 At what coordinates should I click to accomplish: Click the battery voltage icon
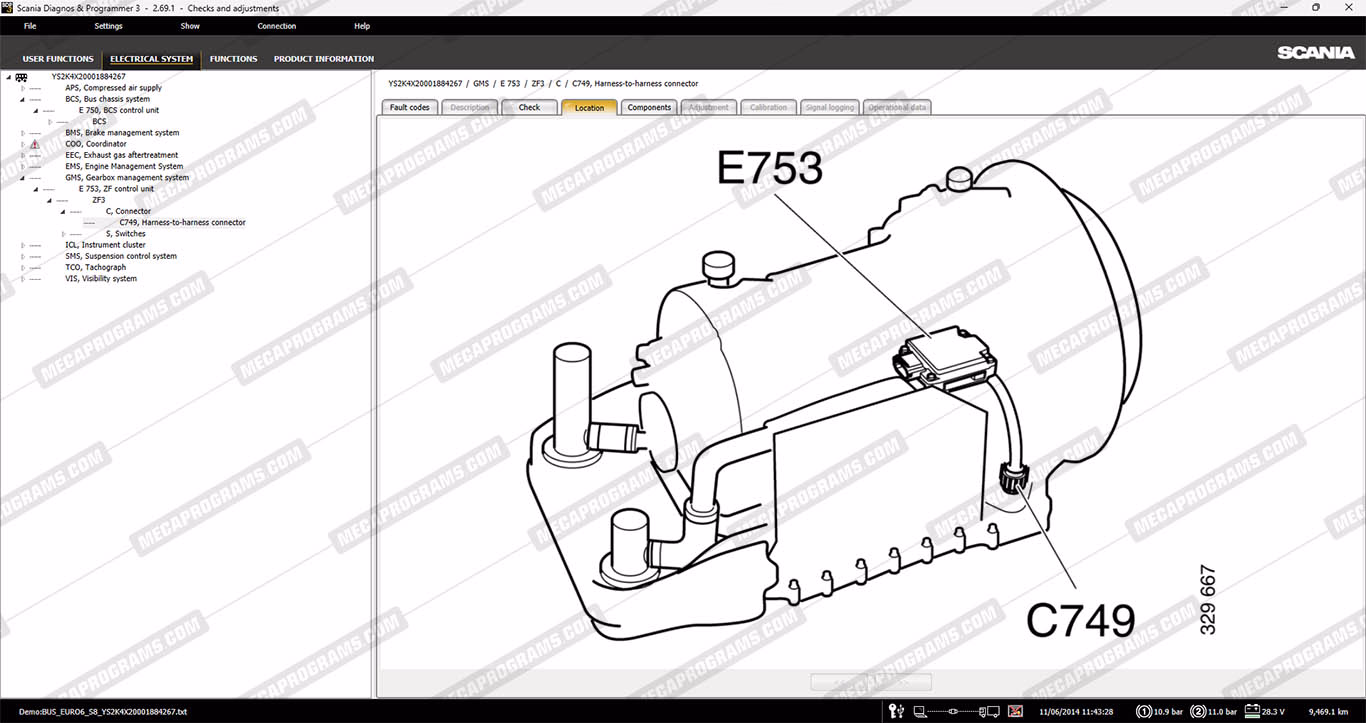(1251, 711)
